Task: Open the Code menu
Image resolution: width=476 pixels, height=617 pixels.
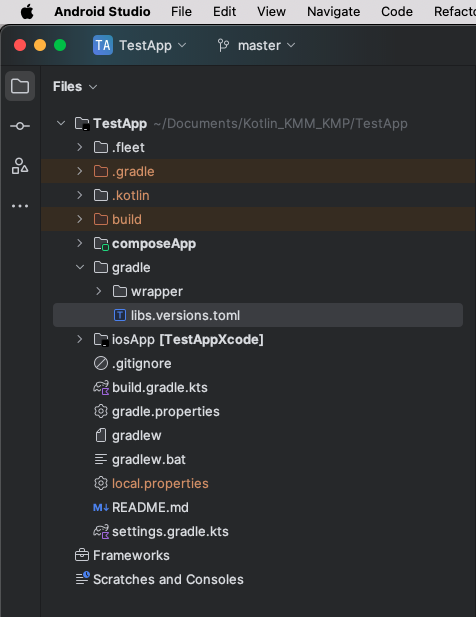Action: tap(397, 11)
